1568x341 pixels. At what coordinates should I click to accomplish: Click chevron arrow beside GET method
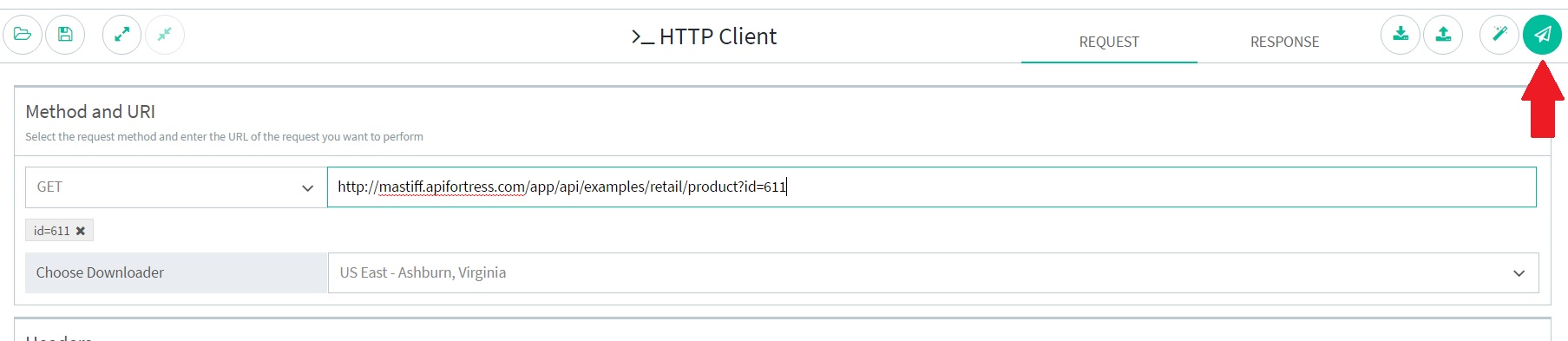(x=307, y=188)
